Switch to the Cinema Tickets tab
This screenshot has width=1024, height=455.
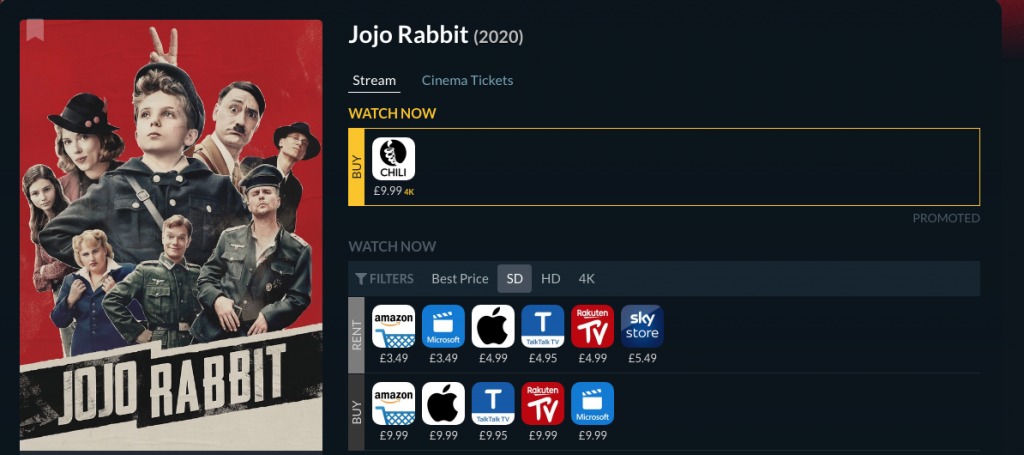[467, 80]
